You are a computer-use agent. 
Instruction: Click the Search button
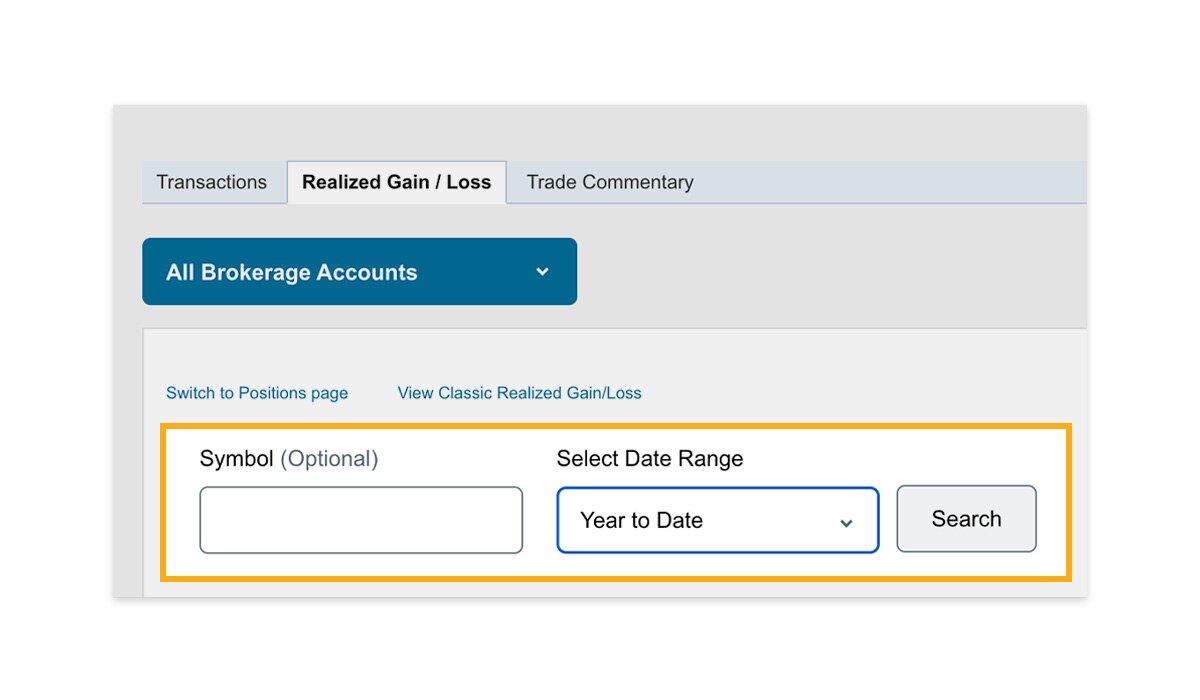click(966, 519)
